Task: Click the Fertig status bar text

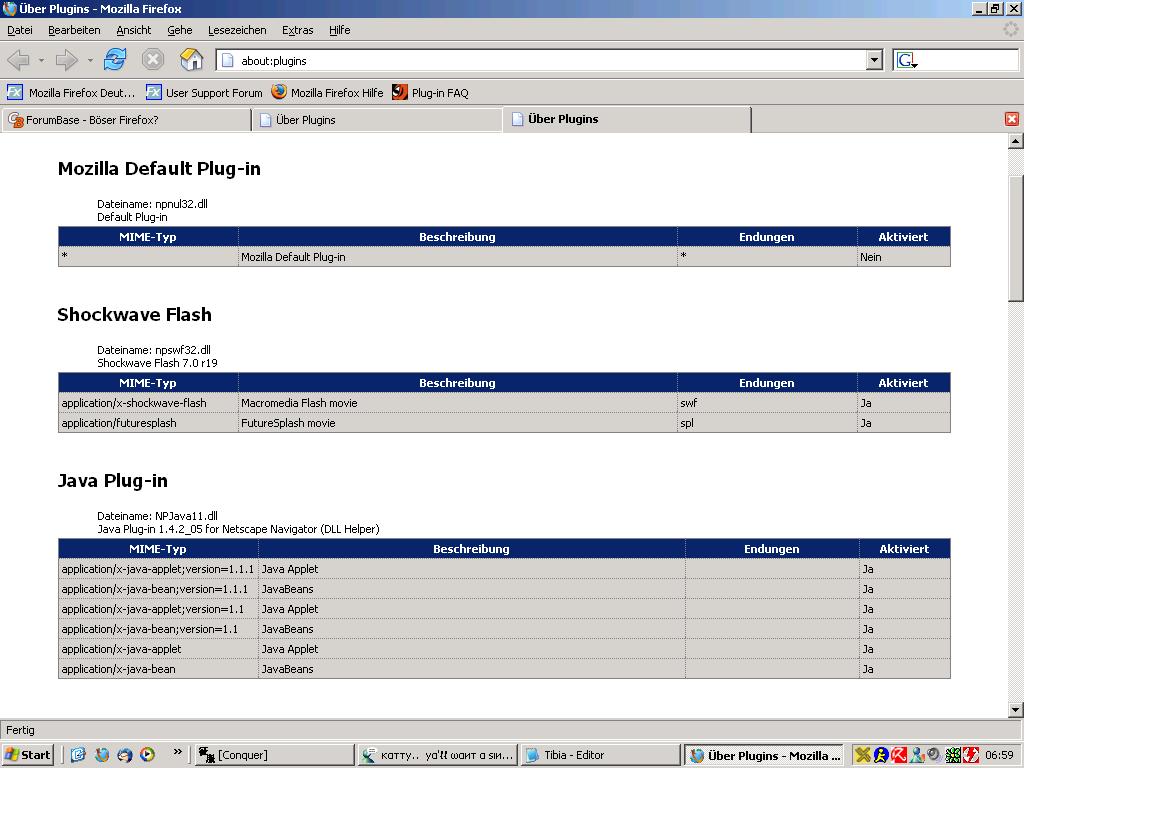Action: click(x=21, y=730)
